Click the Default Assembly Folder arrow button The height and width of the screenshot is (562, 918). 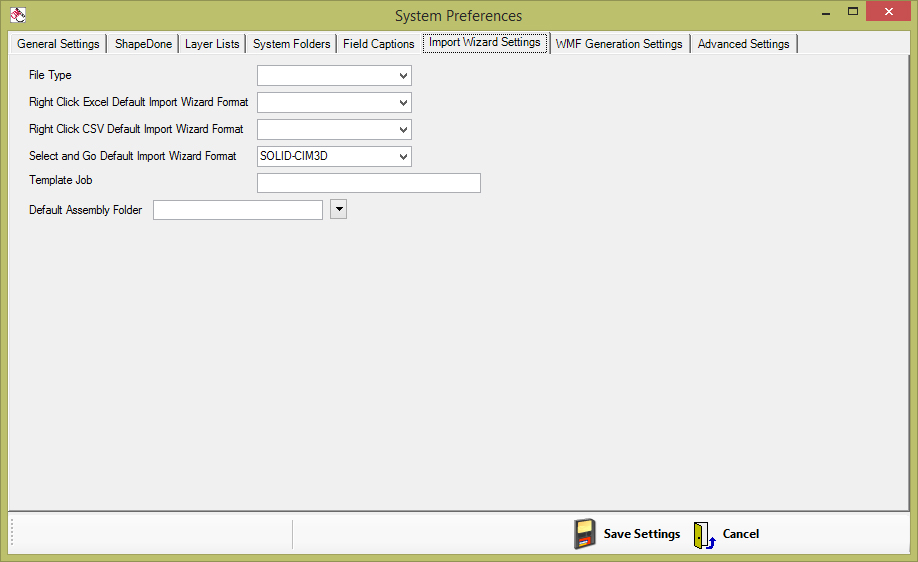(x=338, y=209)
